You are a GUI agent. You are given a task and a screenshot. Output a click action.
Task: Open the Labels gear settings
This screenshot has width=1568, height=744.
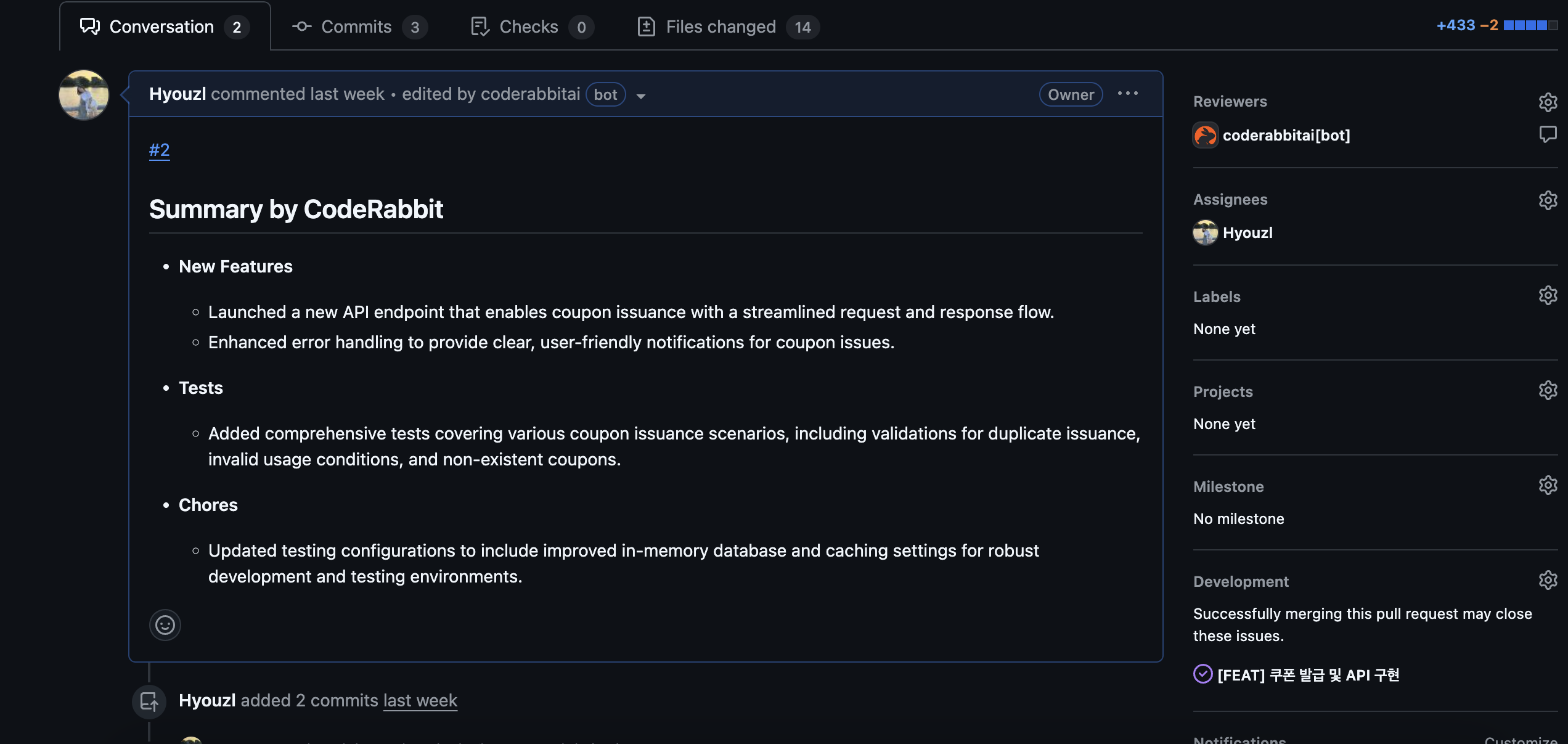point(1548,295)
